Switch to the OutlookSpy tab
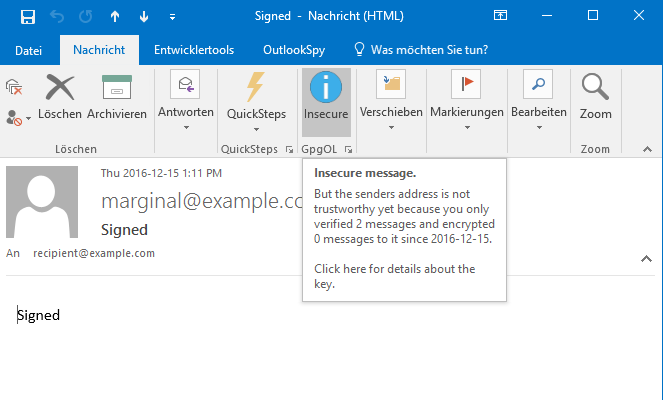Image resolution: width=663 pixels, height=400 pixels. click(292, 49)
